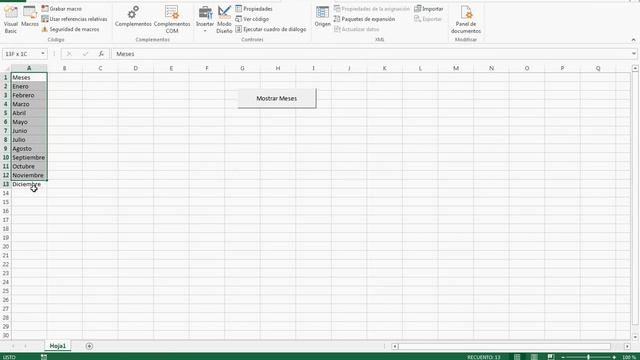The width and height of the screenshot is (640, 360).
Task: Select cell containing Enero
Action: (29, 86)
